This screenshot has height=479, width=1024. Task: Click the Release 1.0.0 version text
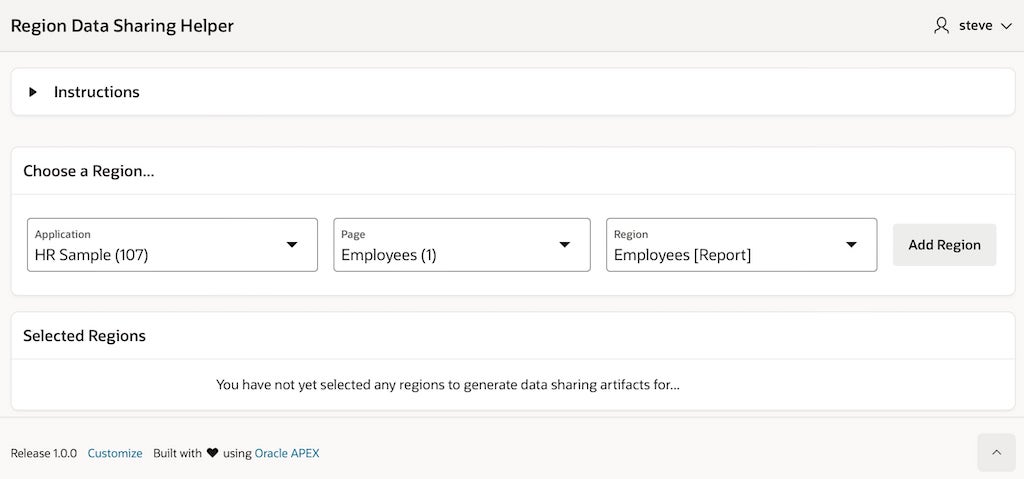(x=44, y=453)
